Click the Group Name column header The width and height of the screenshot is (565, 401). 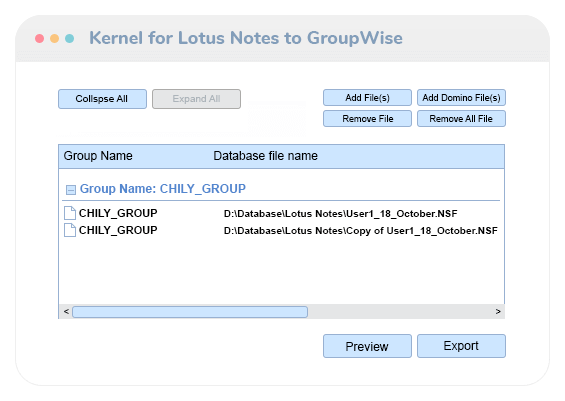click(x=98, y=156)
